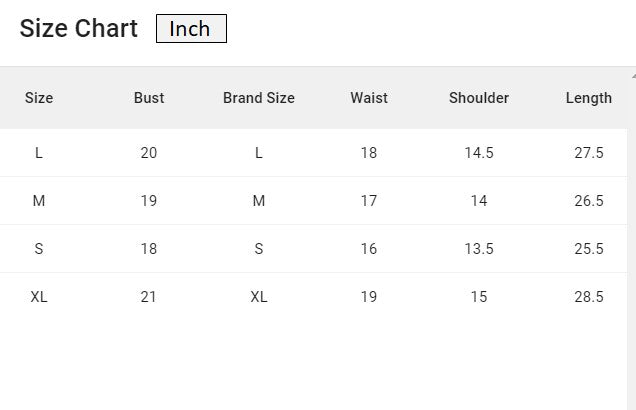Select the Bust column header

pyautogui.click(x=149, y=98)
